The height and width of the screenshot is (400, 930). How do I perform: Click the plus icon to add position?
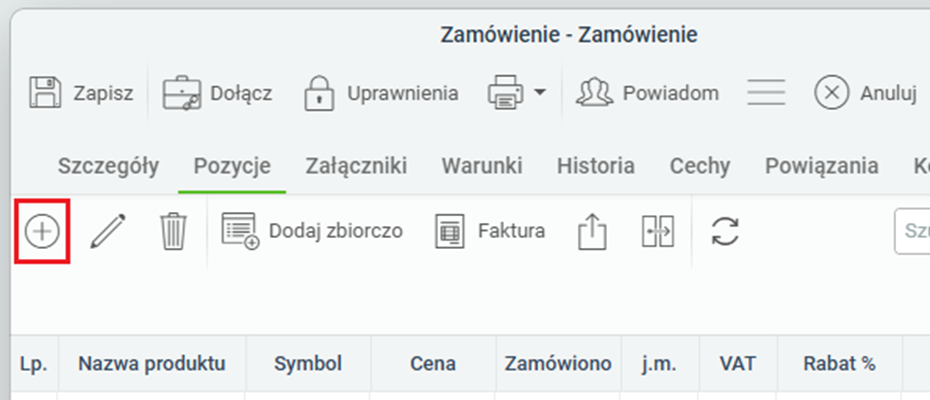[x=42, y=231]
